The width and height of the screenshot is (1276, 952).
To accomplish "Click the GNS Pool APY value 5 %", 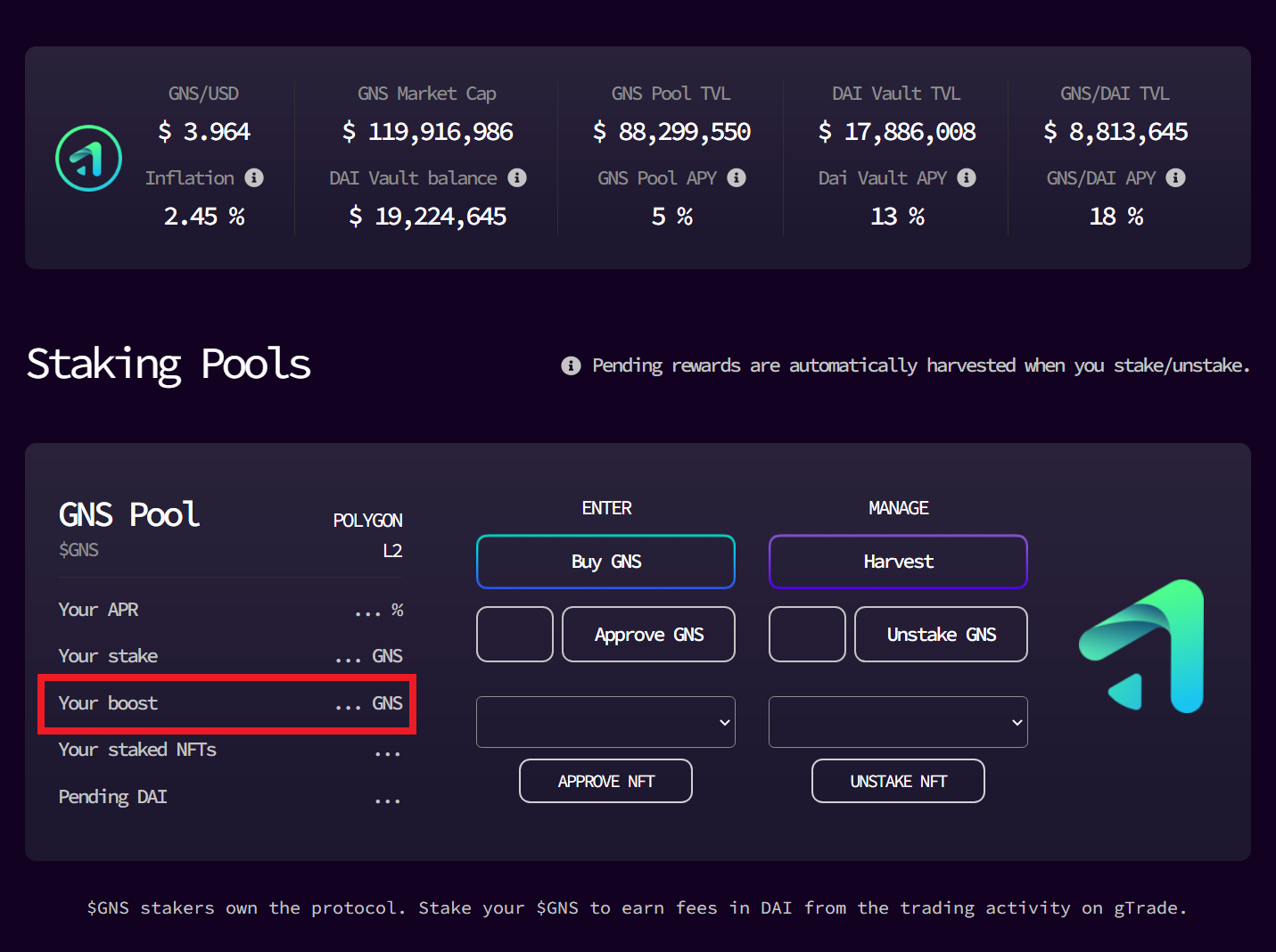I will tap(672, 217).
